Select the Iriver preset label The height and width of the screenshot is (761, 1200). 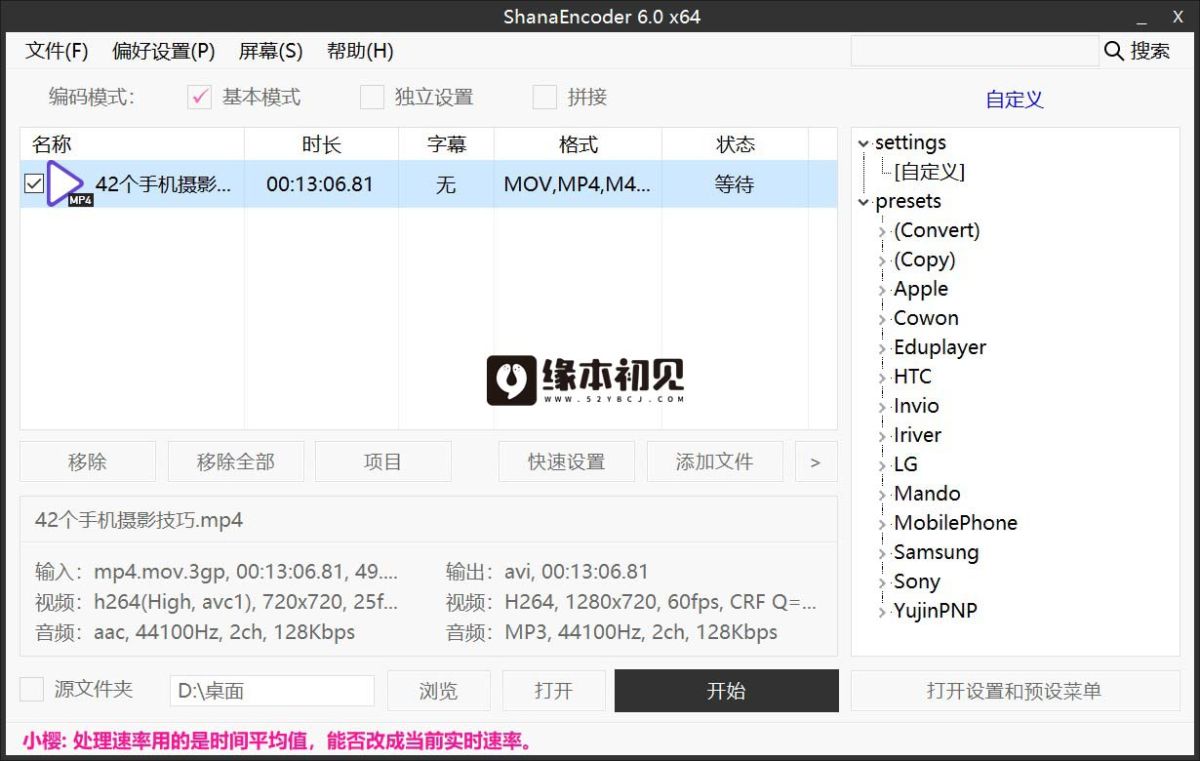point(917,435)
